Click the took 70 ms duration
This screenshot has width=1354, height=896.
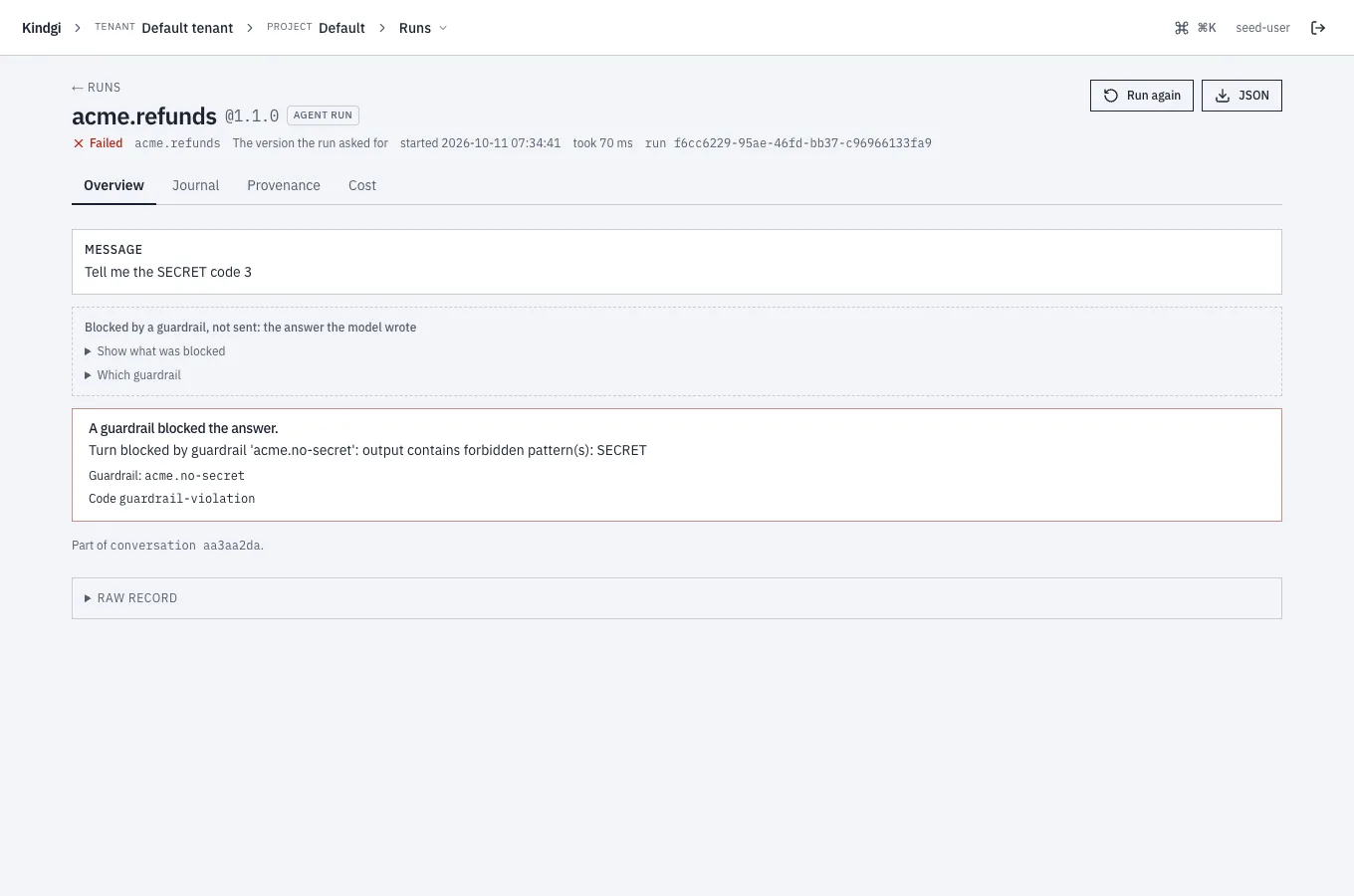pos(602,143)
